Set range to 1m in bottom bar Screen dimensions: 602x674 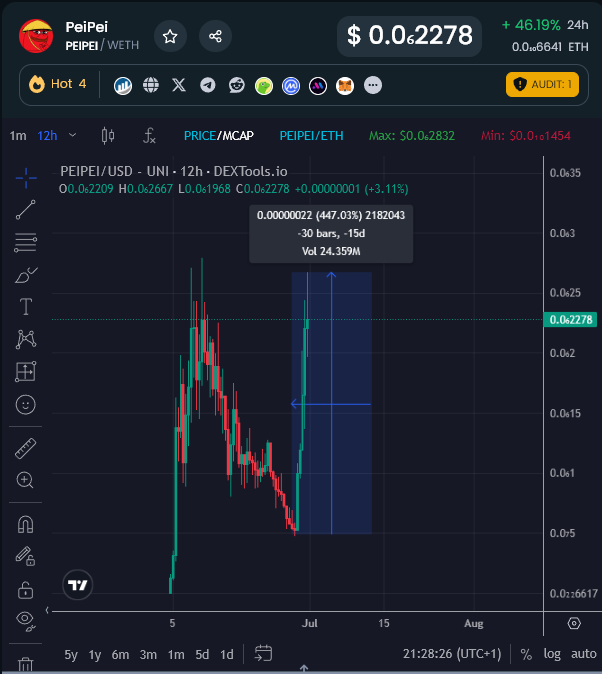176,655
